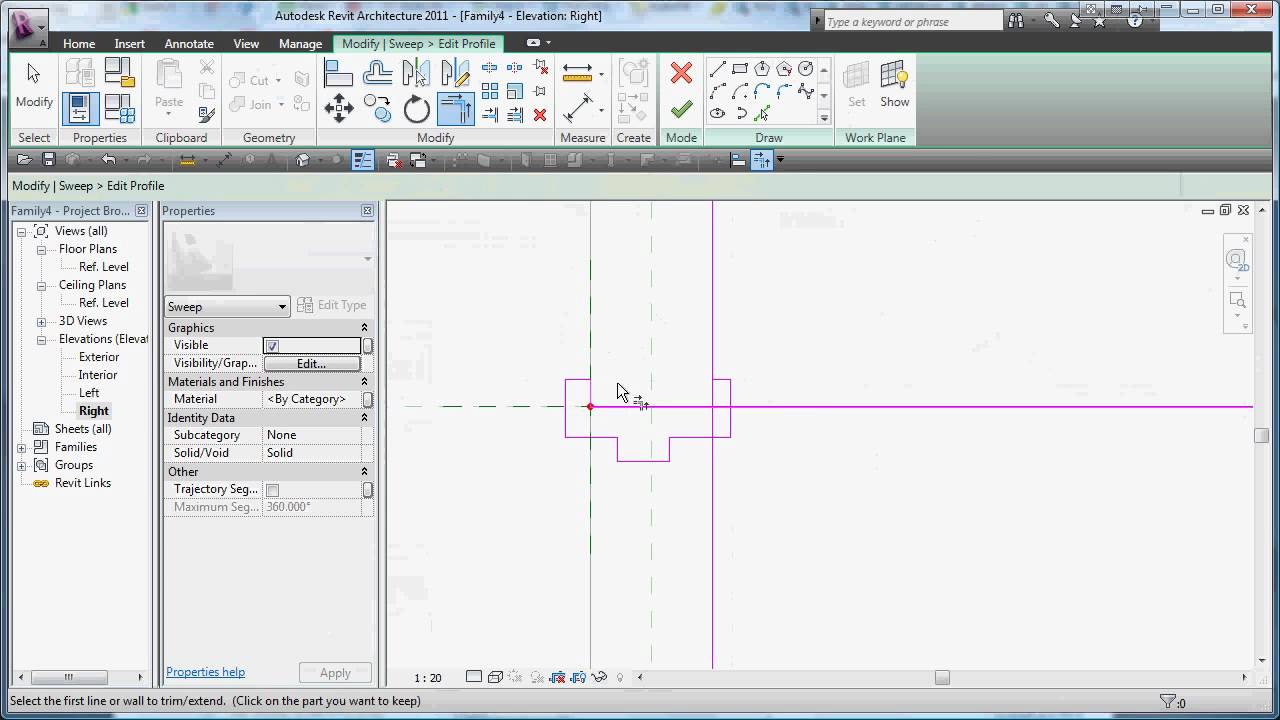Toggle the Properties palette ribbon button

81,108
